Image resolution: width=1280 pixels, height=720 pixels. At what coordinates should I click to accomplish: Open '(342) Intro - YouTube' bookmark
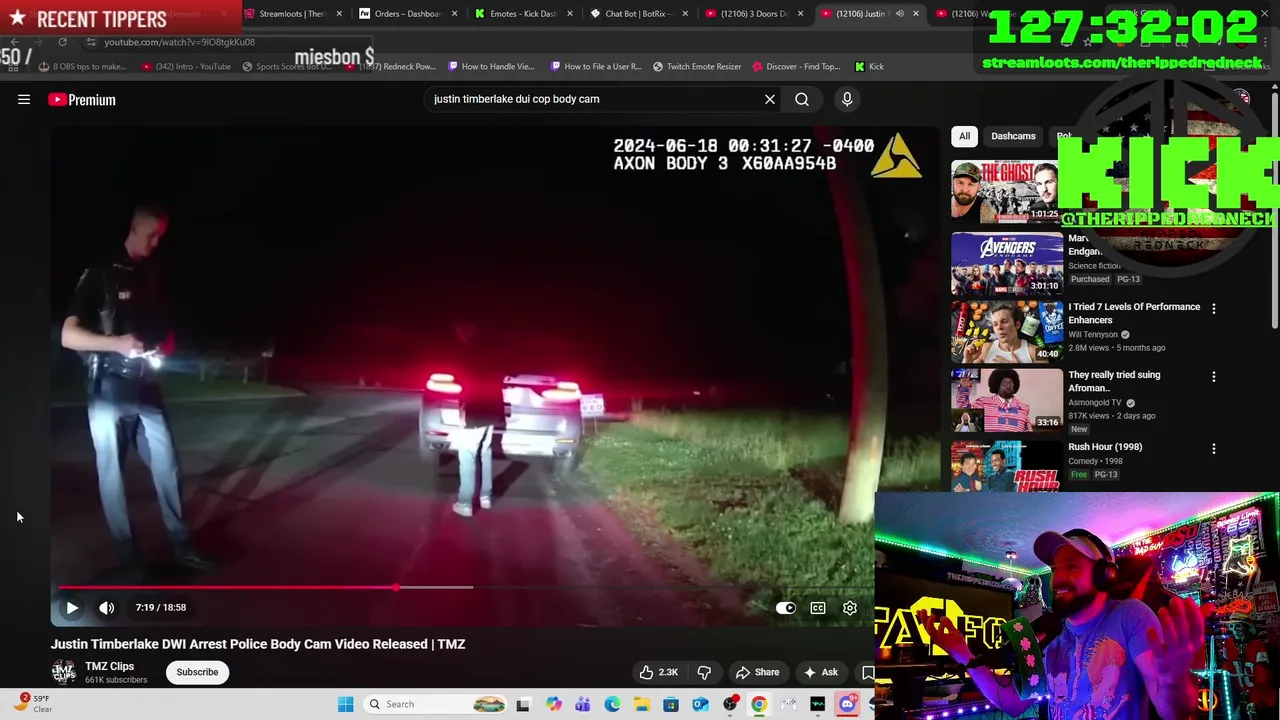click(187, 67)
